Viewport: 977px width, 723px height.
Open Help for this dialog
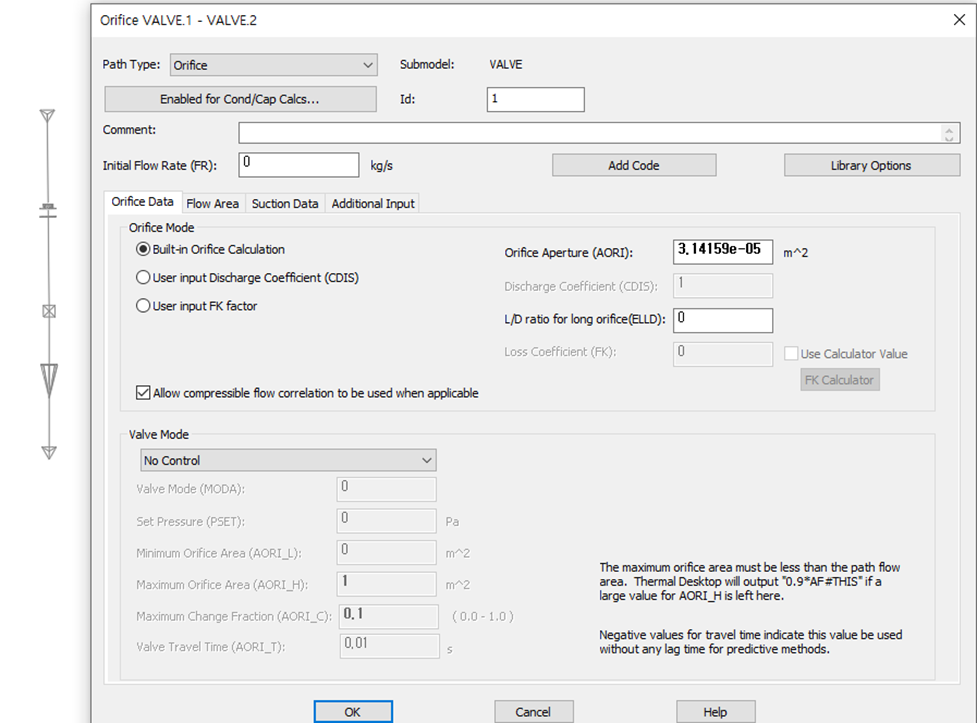(x=715, y=712)
